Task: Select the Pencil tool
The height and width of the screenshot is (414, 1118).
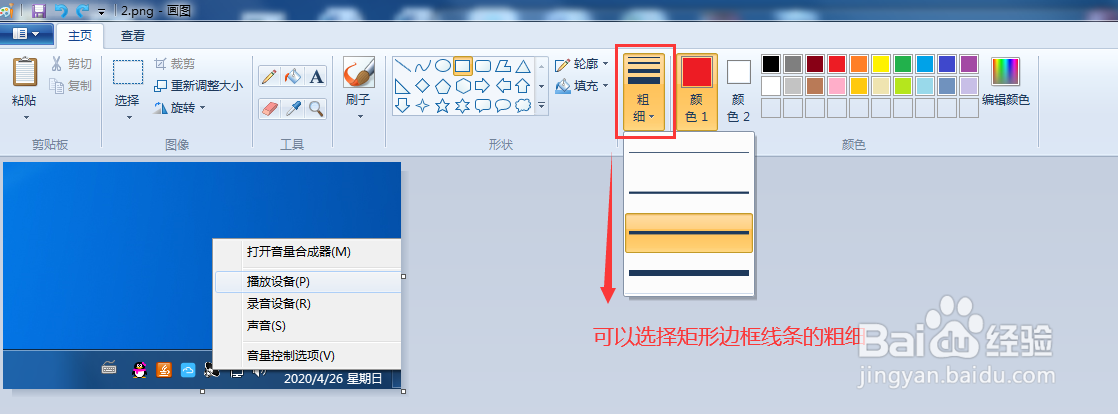Action: tap(270, 76)
